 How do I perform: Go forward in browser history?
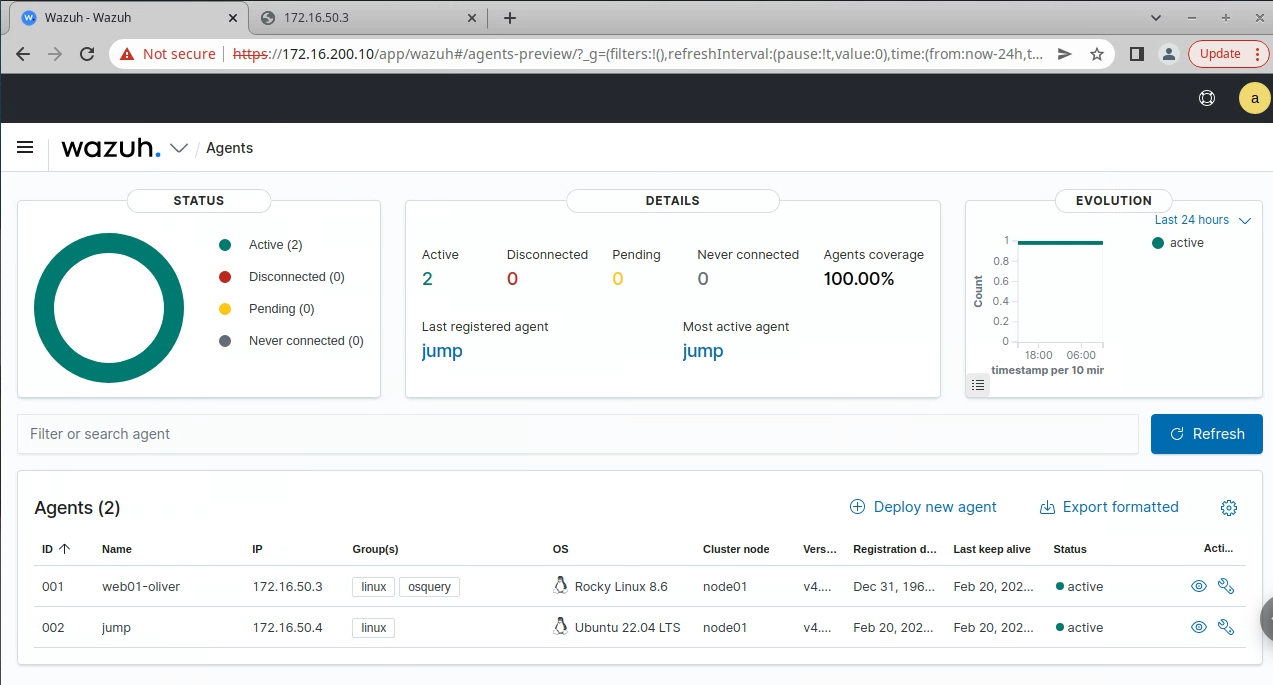(55, 54)
